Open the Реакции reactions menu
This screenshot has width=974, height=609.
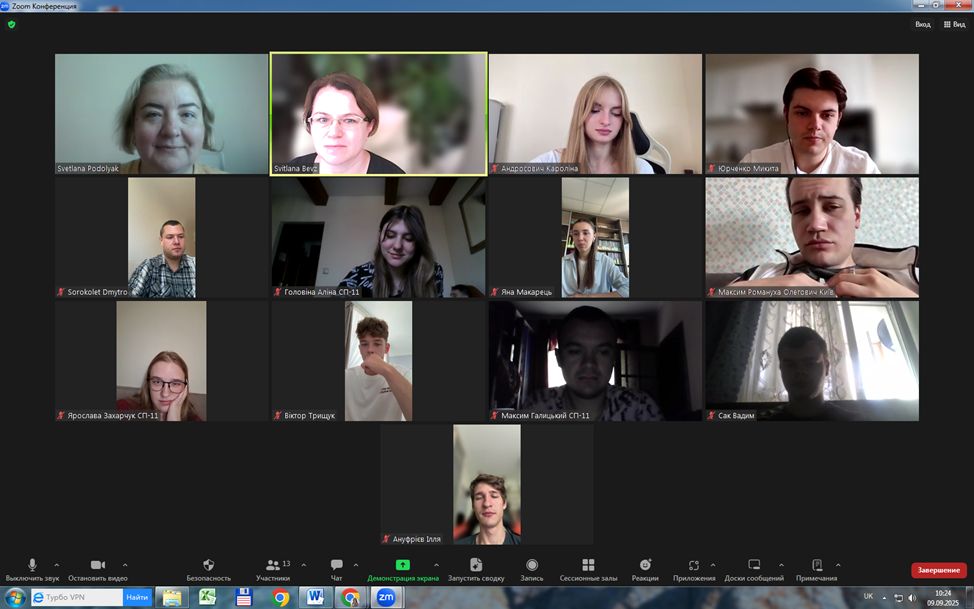[645, 567]
